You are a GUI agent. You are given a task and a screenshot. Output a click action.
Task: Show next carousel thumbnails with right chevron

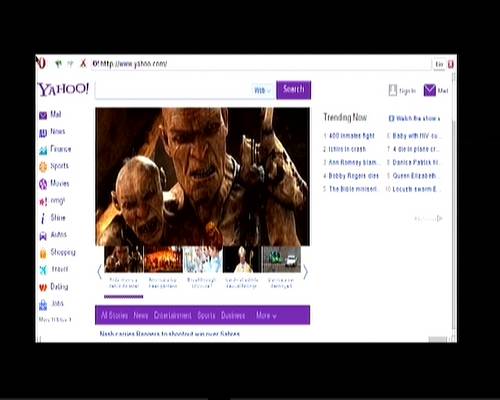(x=305, y=272)
